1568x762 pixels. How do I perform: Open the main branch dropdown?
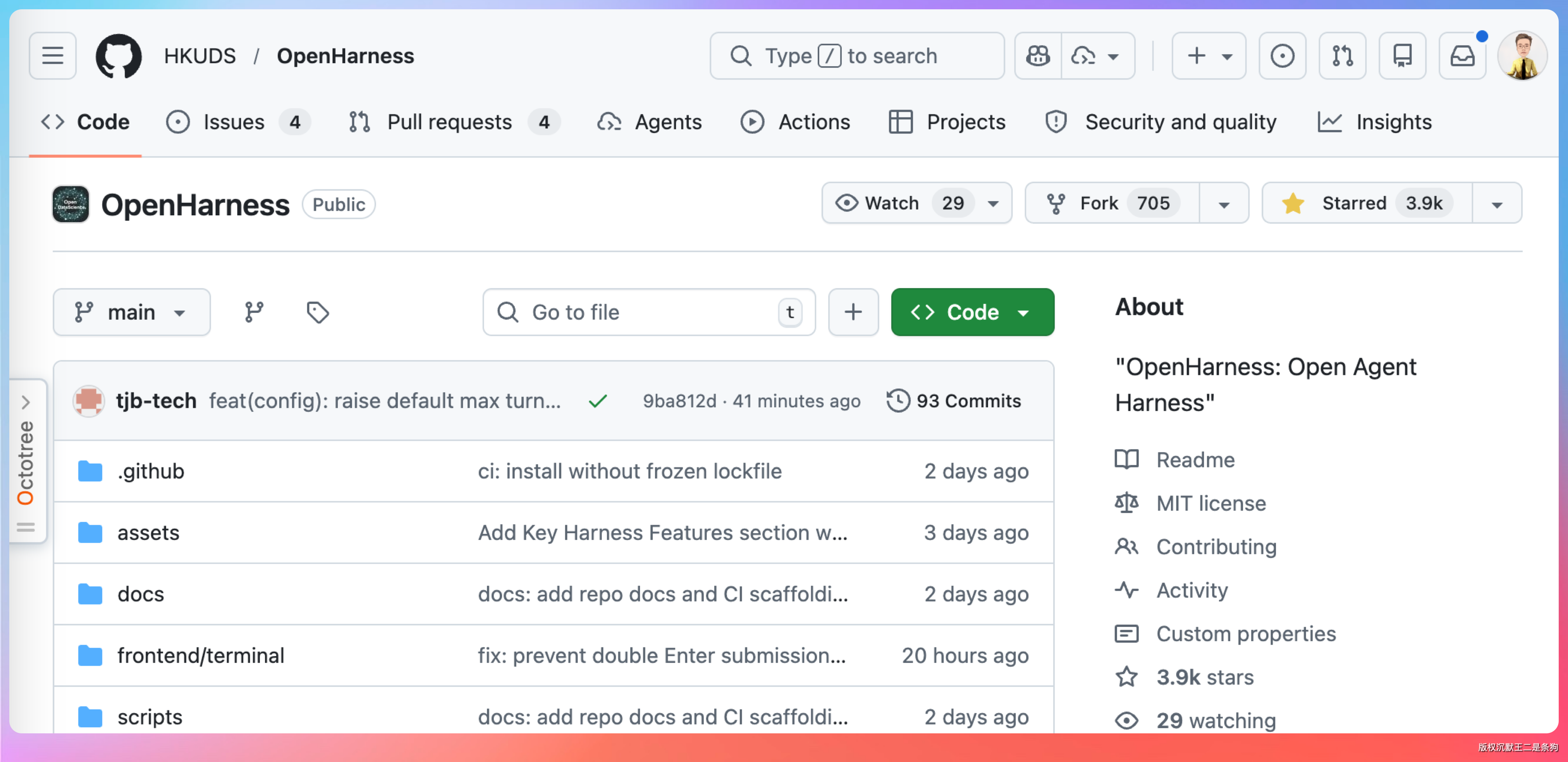point(131,312)
